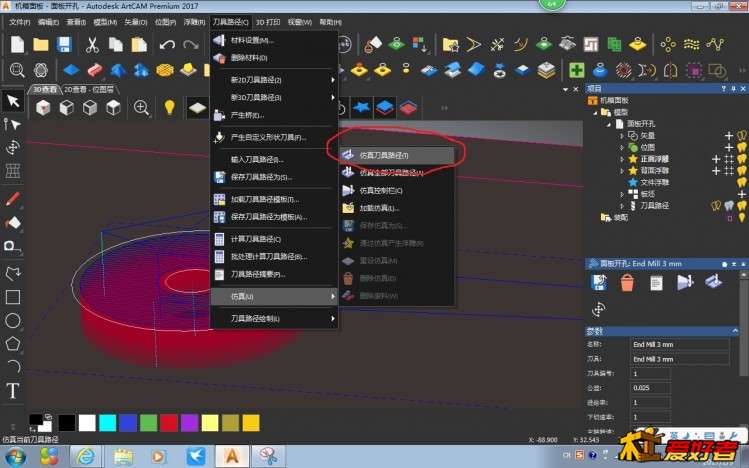Click the Open folder toolbar icon
The image size is (749, 468).
point(41,44)
